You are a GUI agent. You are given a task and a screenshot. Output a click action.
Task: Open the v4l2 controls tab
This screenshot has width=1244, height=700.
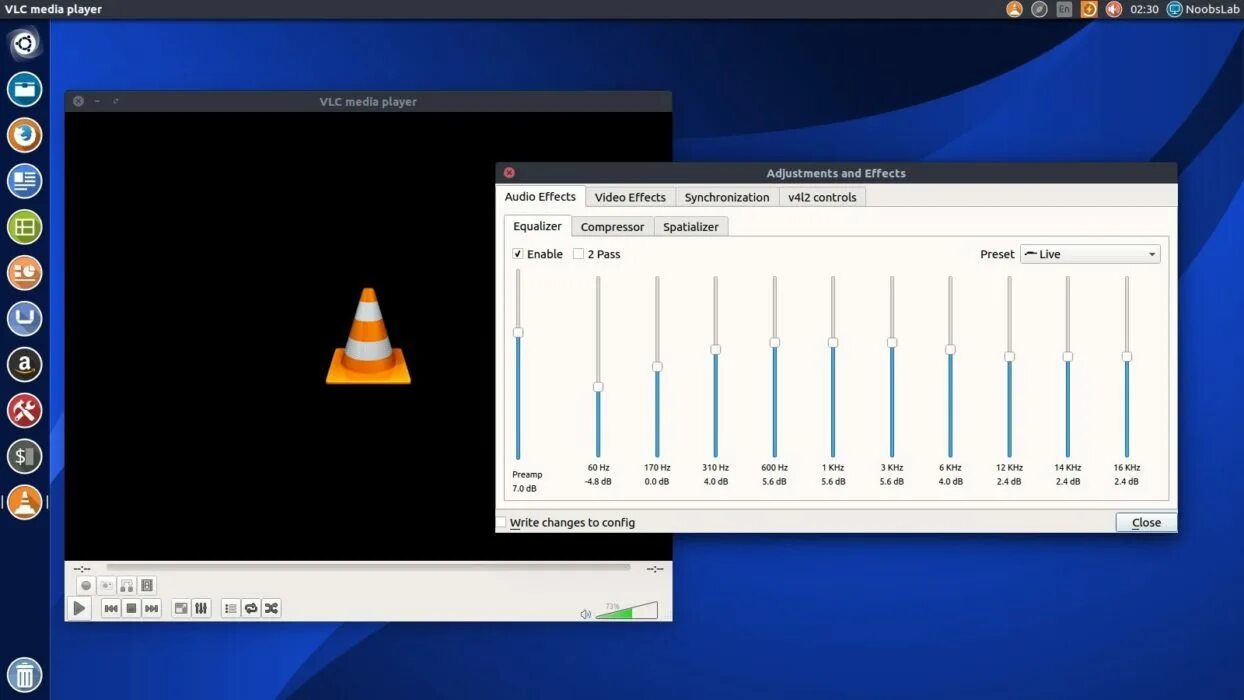tap(822, 197)
